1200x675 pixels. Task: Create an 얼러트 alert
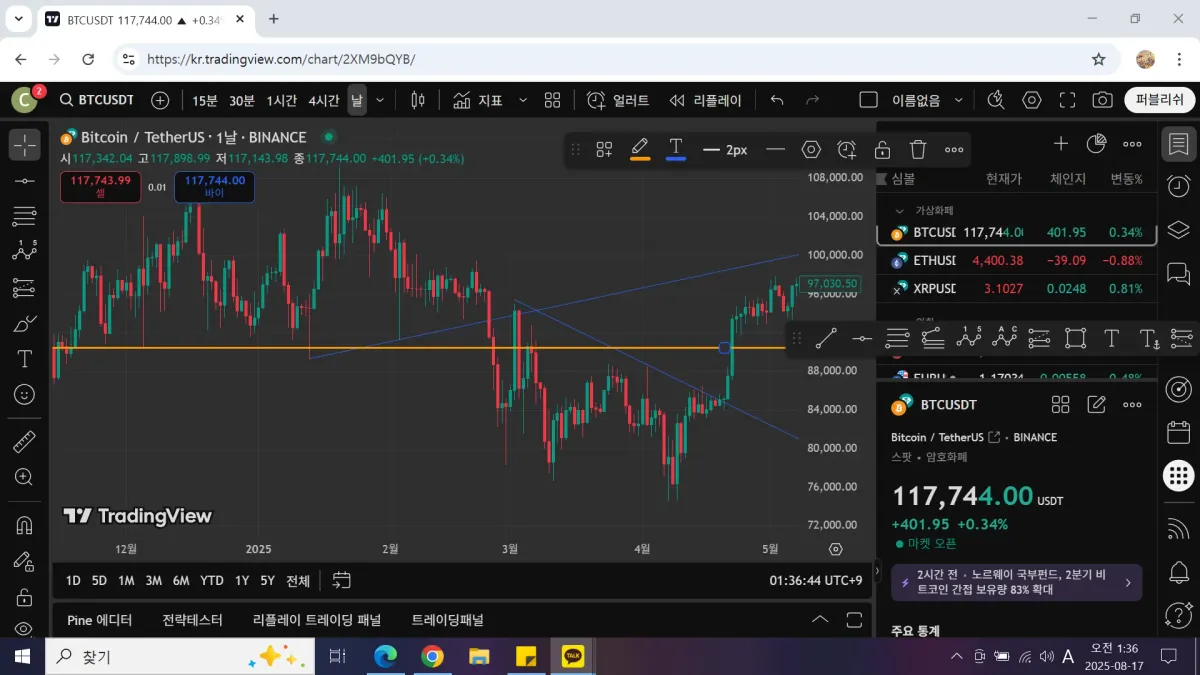618,100
